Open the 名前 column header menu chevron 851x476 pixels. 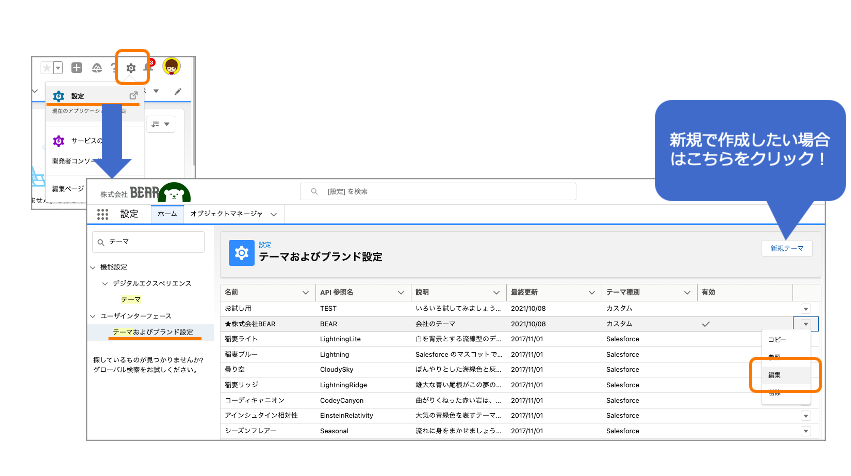[x=306, y=293]
